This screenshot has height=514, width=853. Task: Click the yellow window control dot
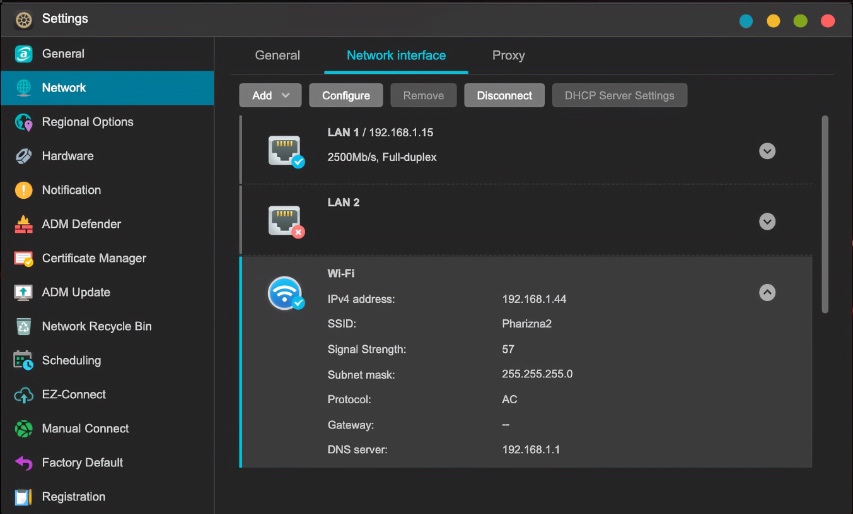click(773, 21)
